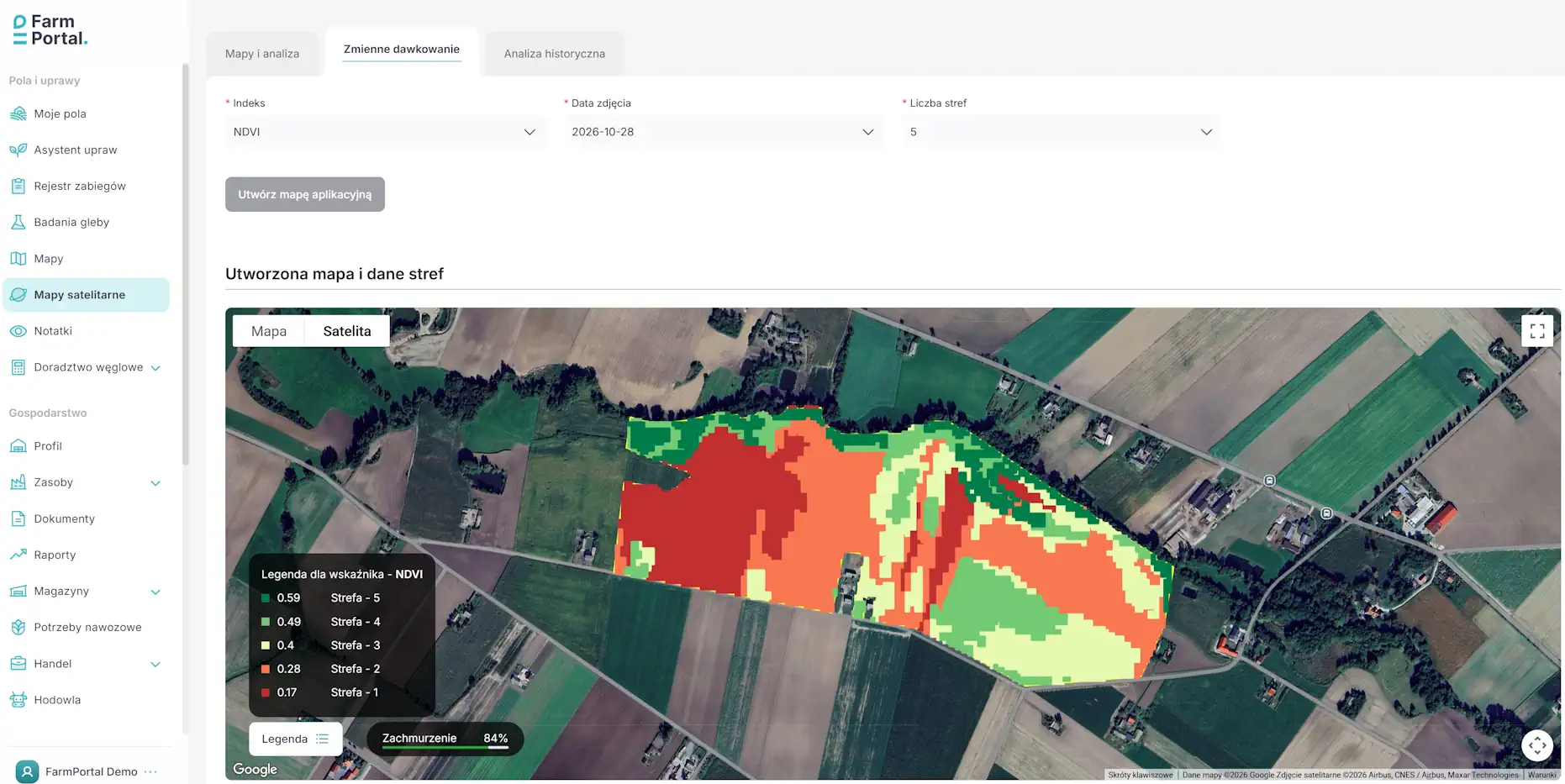Click Skróty klawiszowe link on map

point(1140,775)
